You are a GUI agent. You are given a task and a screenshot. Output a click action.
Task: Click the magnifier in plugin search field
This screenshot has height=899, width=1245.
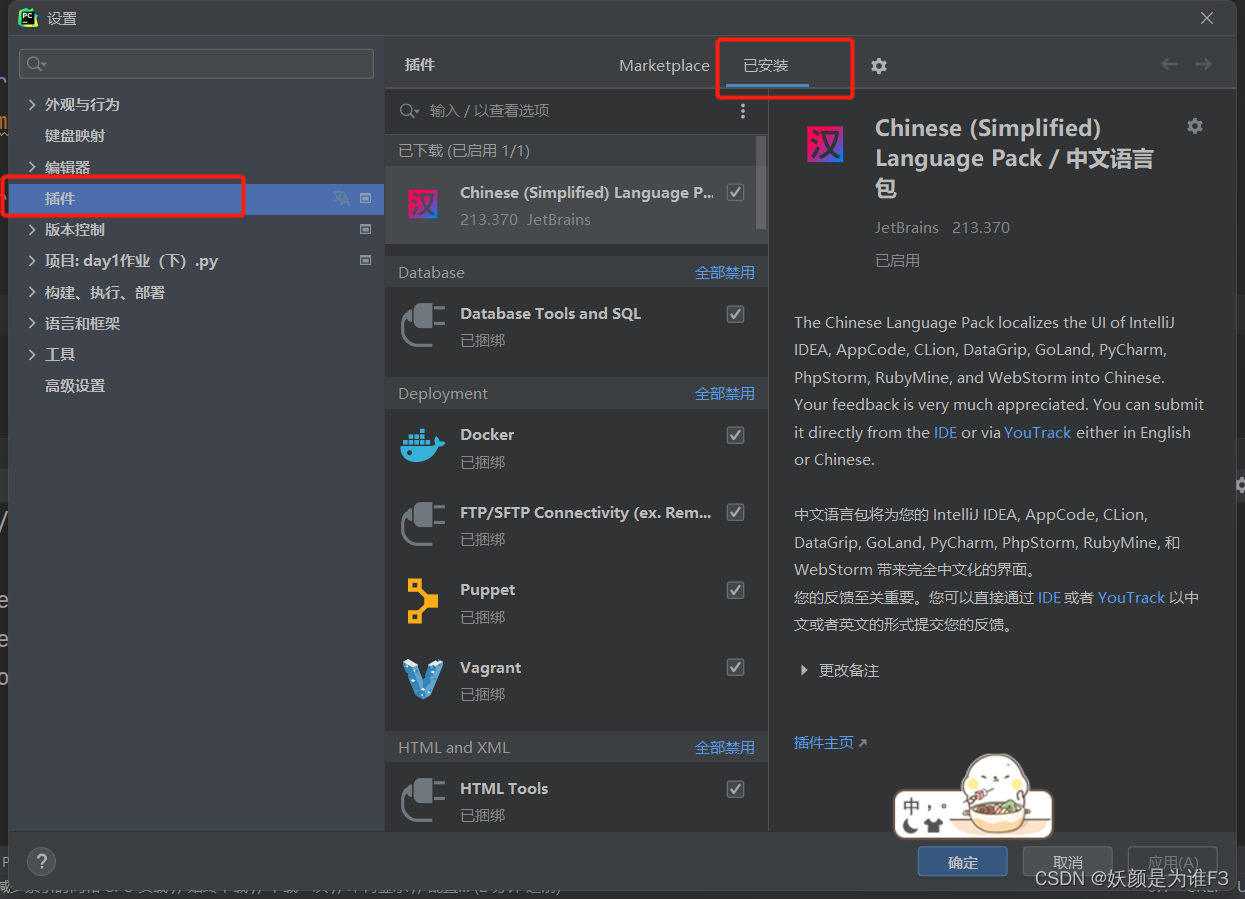coord(410,111)
